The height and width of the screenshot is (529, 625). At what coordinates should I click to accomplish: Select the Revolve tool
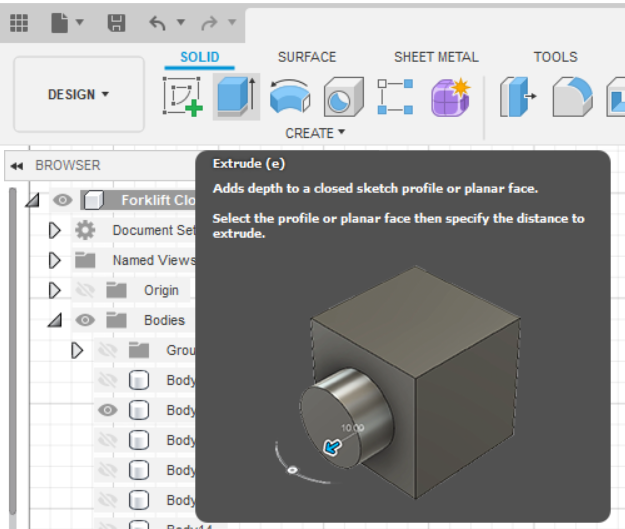pos(290,97)
